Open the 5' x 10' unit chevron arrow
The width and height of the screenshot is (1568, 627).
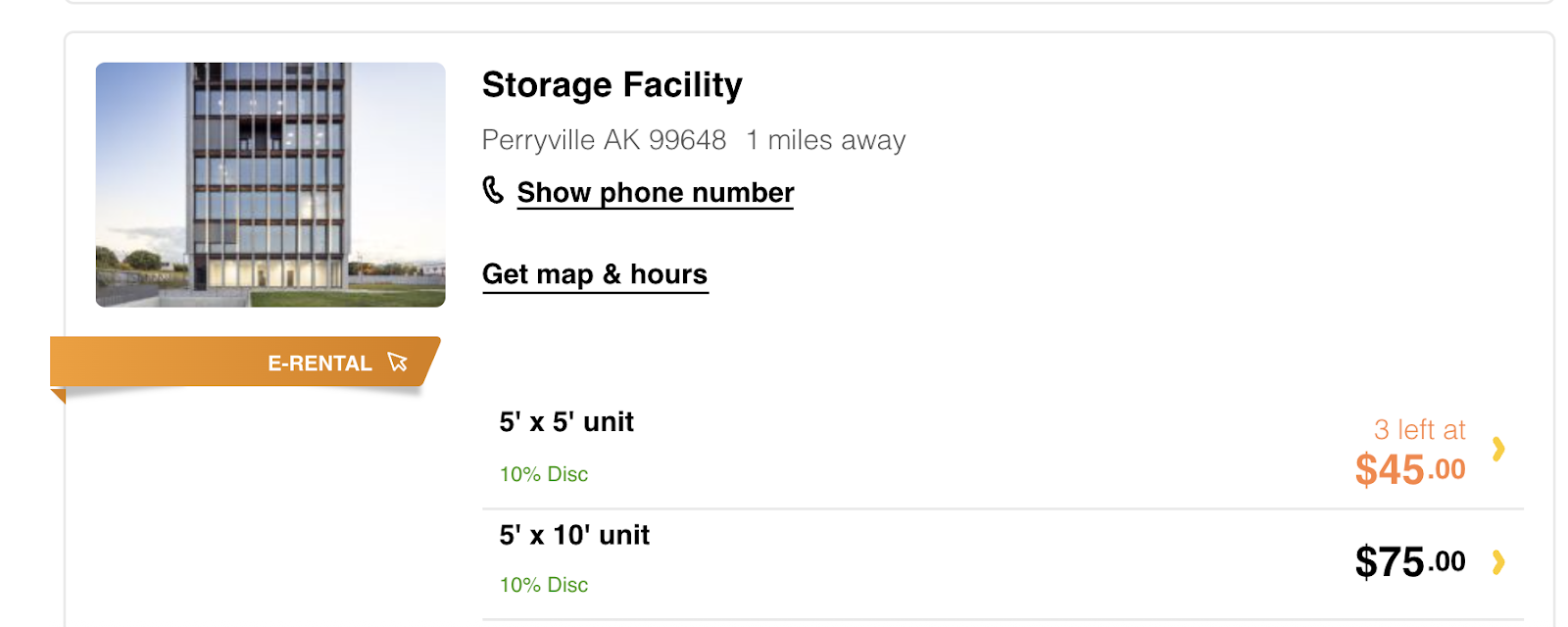[x=1498, y=562]
